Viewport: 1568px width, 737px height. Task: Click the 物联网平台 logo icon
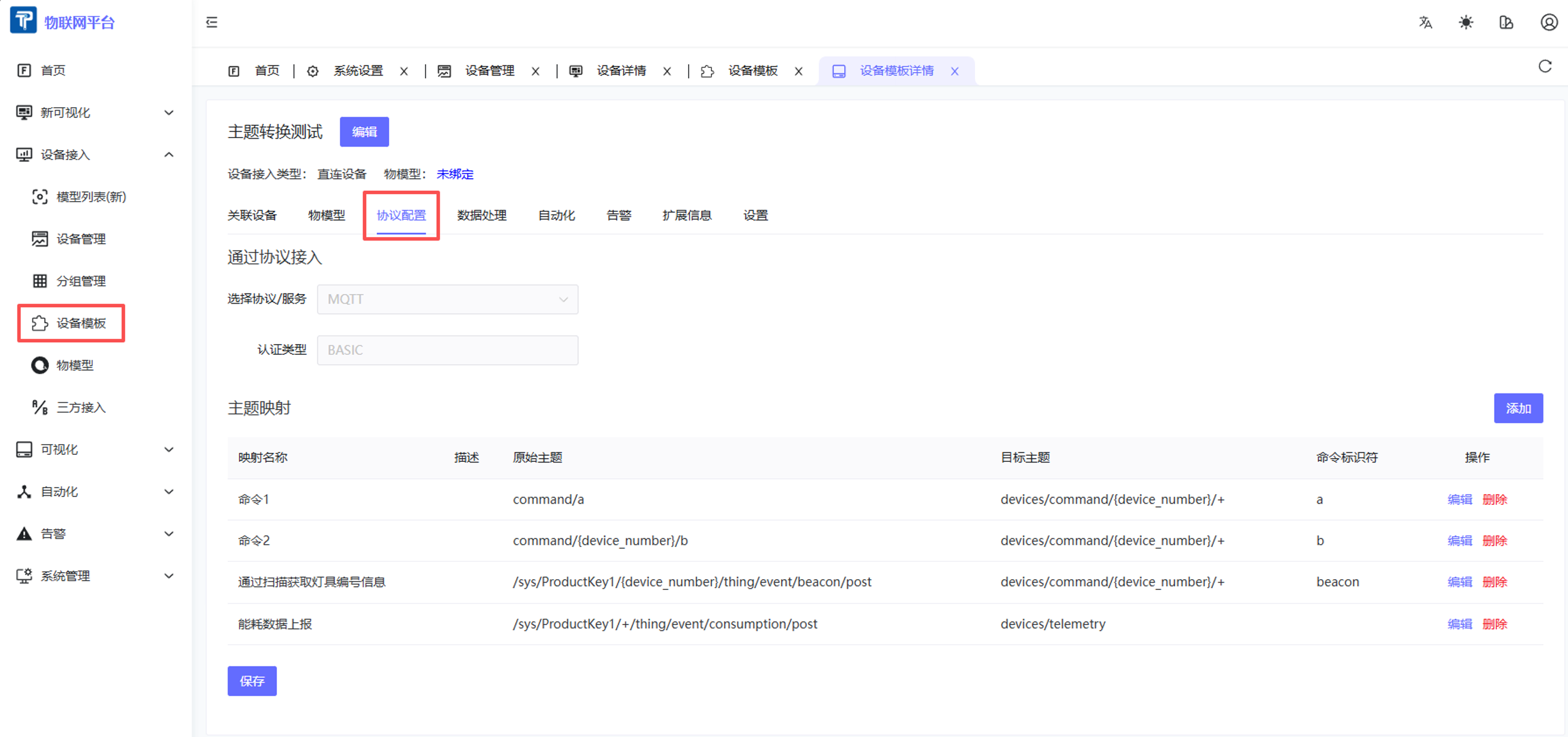tap(24, 21)
